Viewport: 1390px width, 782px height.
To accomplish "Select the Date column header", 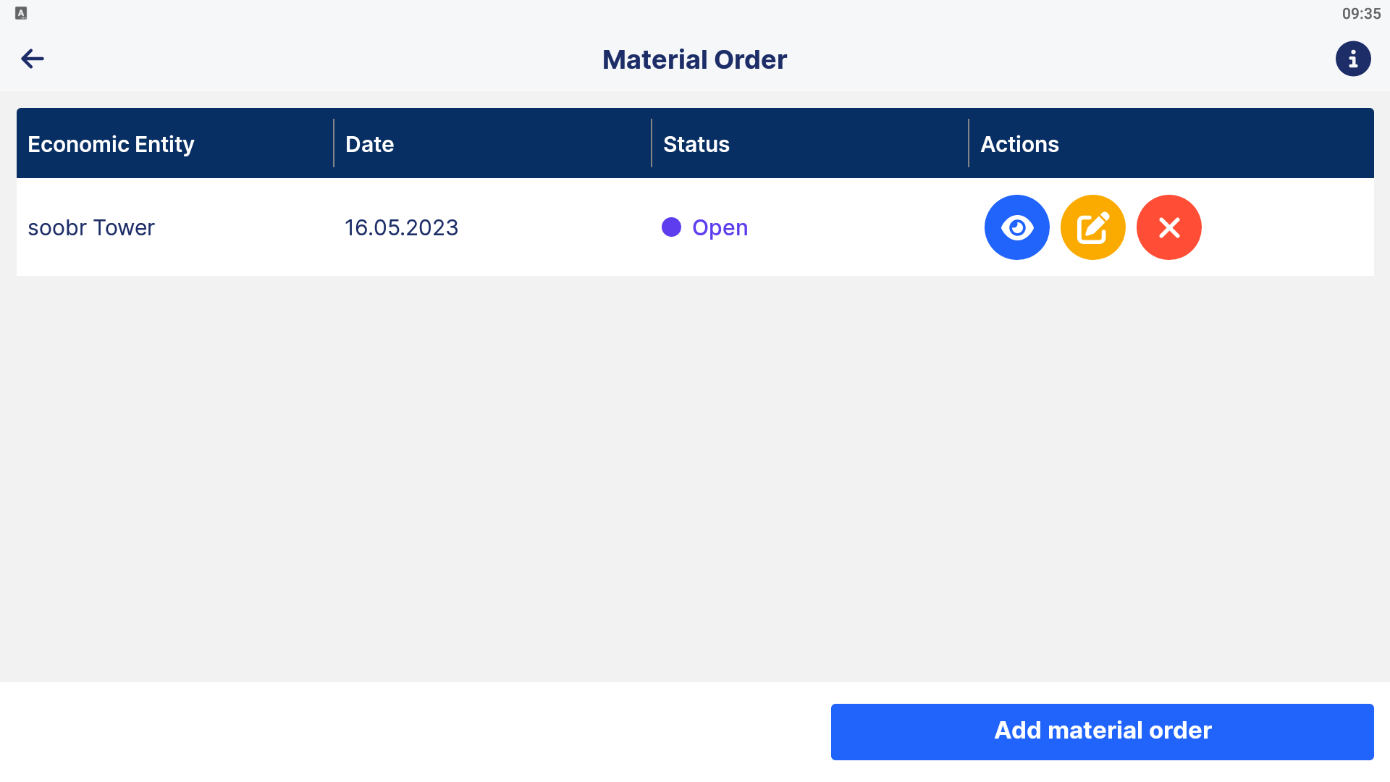I will coord(370,144).
